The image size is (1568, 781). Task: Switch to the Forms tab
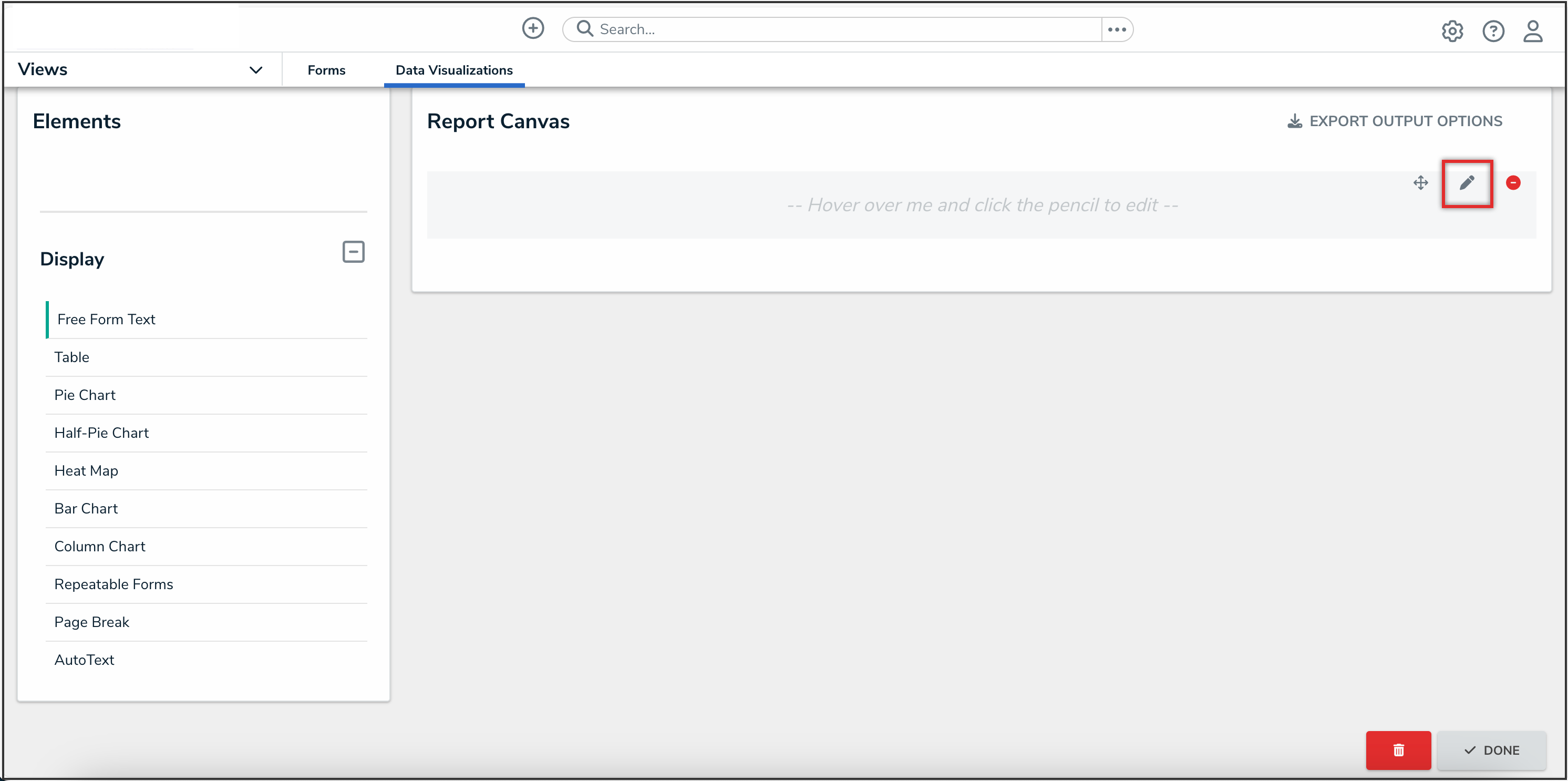(326, 70)
